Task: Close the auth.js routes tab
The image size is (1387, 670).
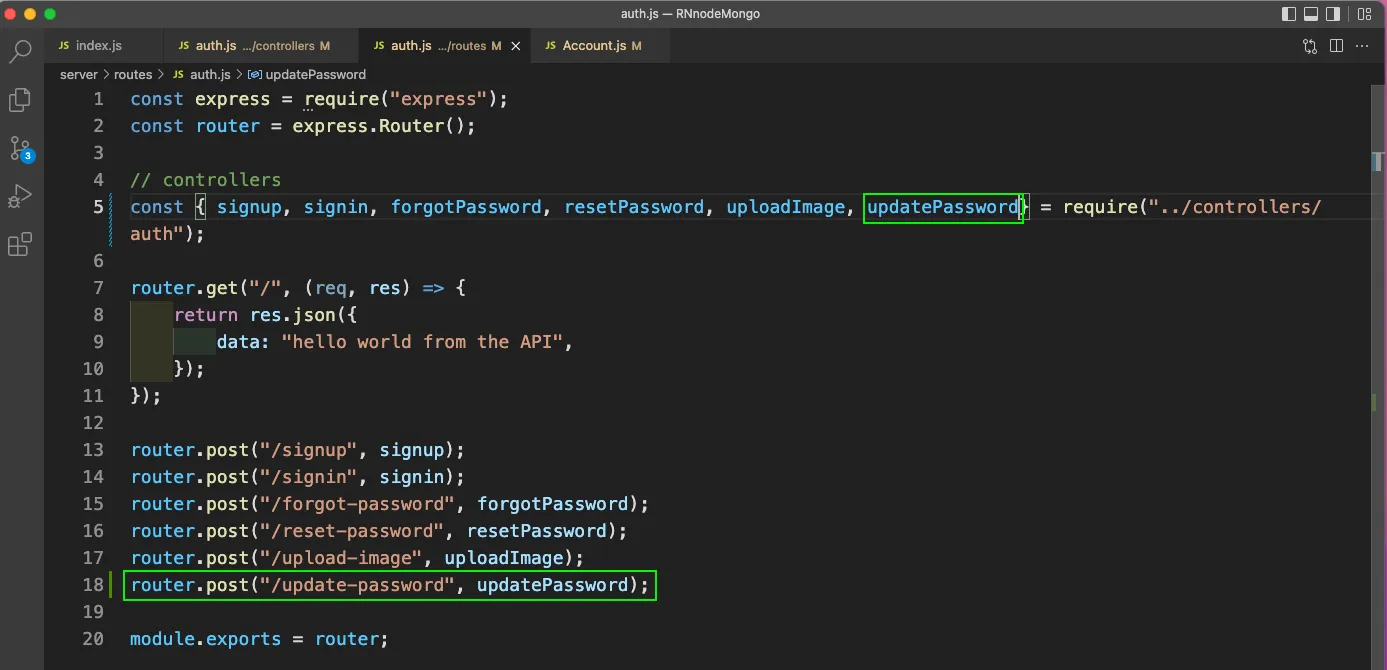Action: click(516, 46)
